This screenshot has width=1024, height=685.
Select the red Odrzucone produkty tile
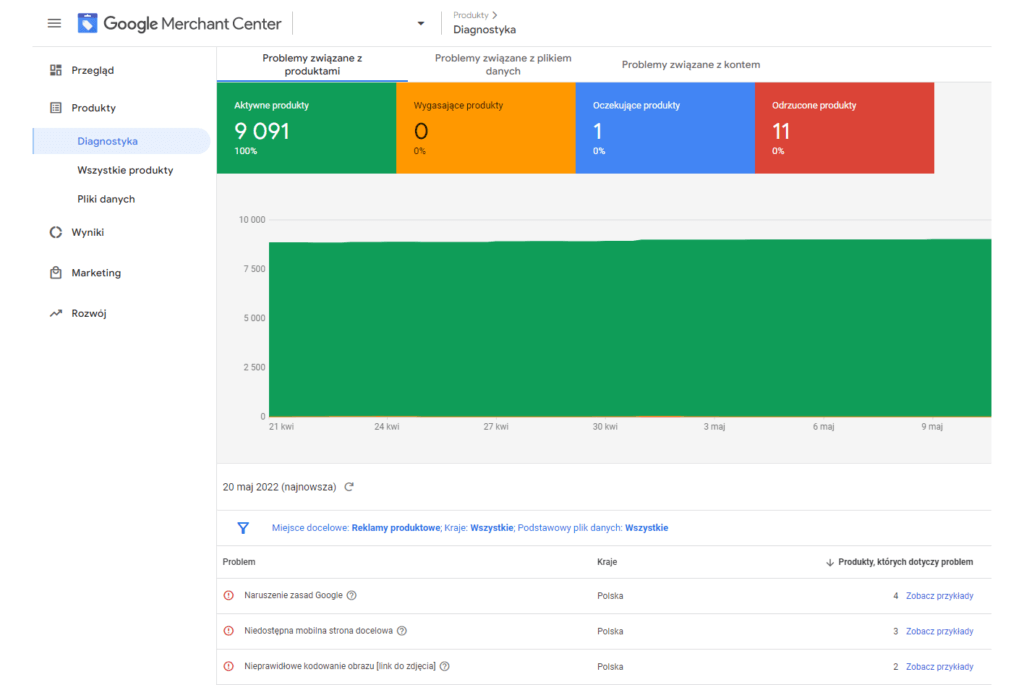coord(844,128)
